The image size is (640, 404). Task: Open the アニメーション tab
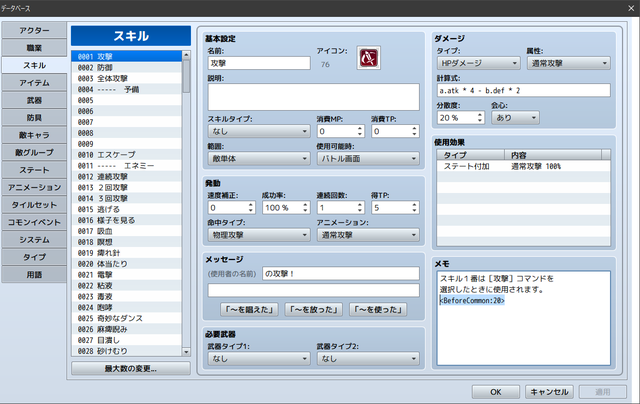point(34,188)
